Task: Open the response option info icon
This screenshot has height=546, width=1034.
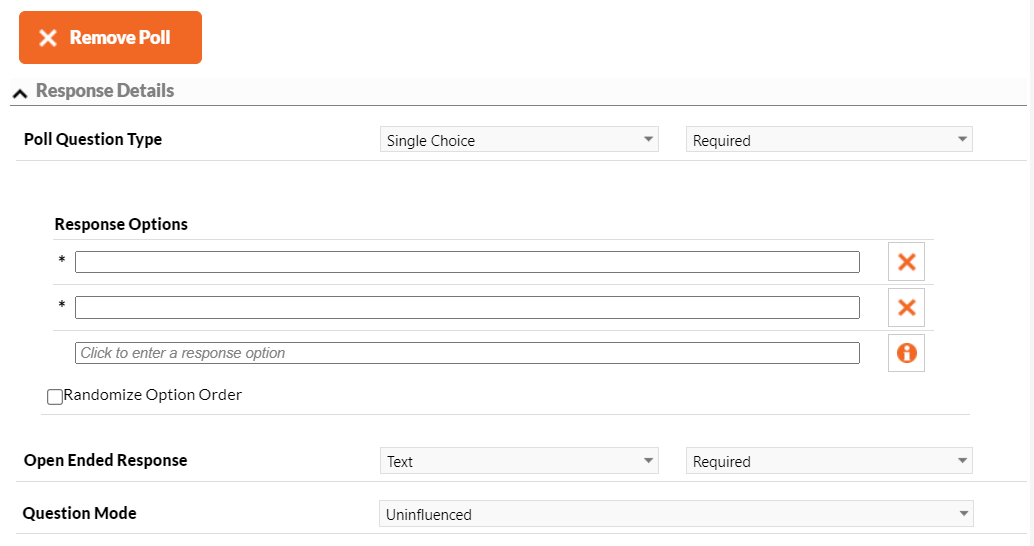Action: click(906, 353)
